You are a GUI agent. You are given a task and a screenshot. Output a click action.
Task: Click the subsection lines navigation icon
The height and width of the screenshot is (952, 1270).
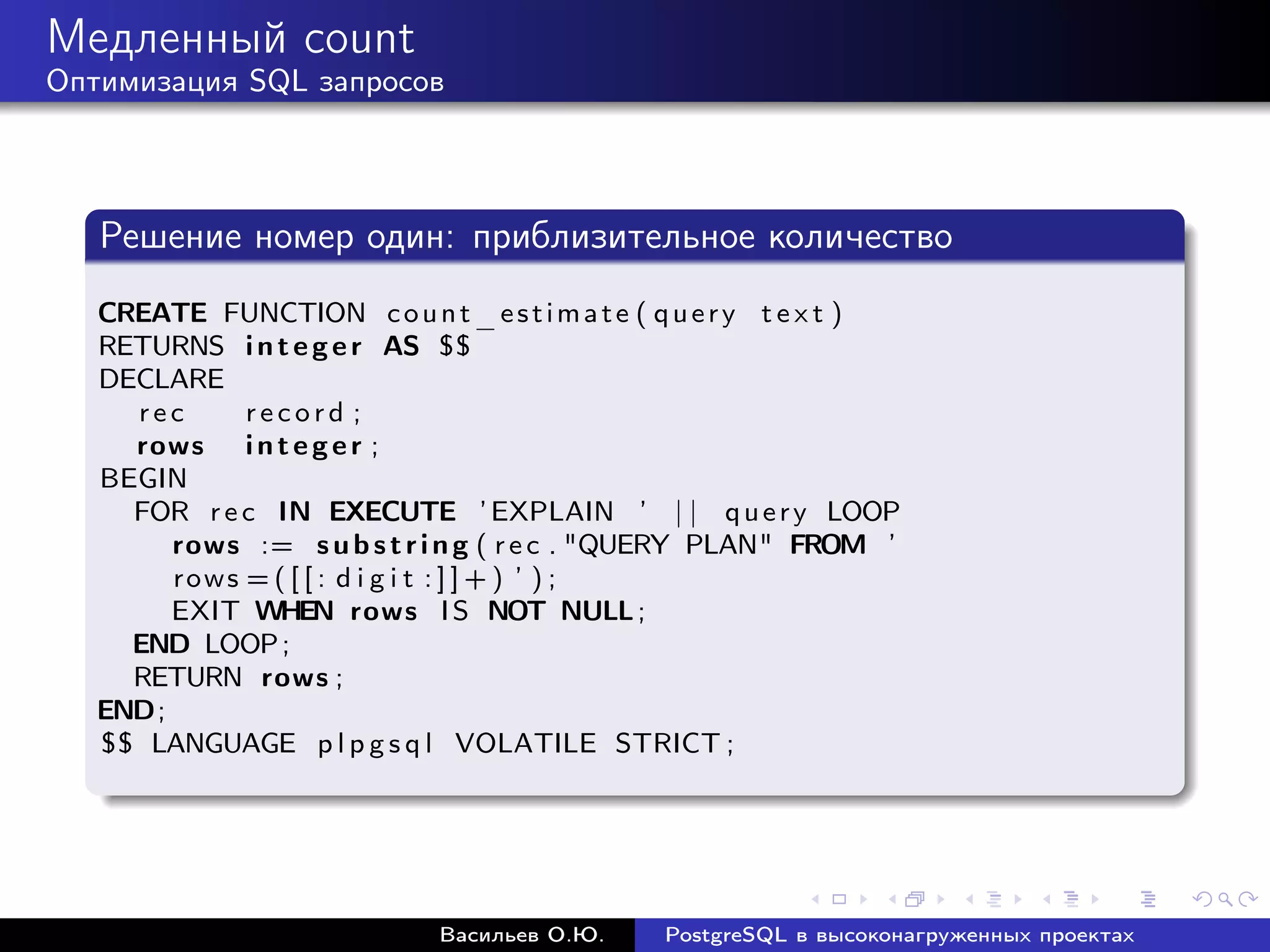point(993,899)
